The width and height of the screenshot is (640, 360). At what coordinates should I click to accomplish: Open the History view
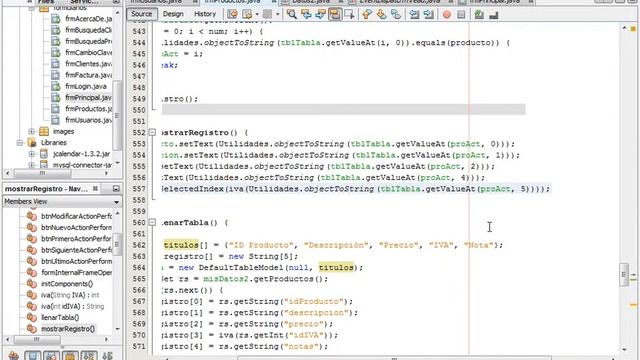204,14
